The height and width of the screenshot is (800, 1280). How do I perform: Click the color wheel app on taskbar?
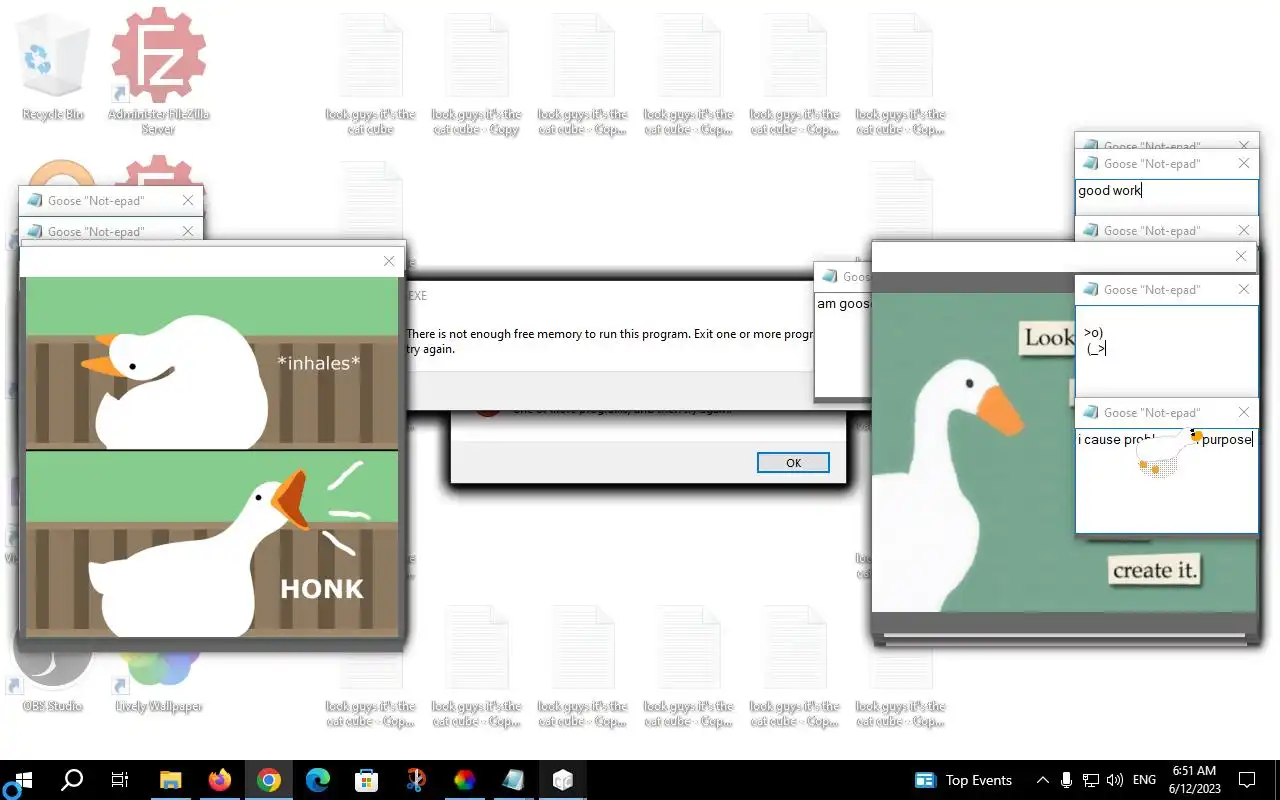pos(465,780)
